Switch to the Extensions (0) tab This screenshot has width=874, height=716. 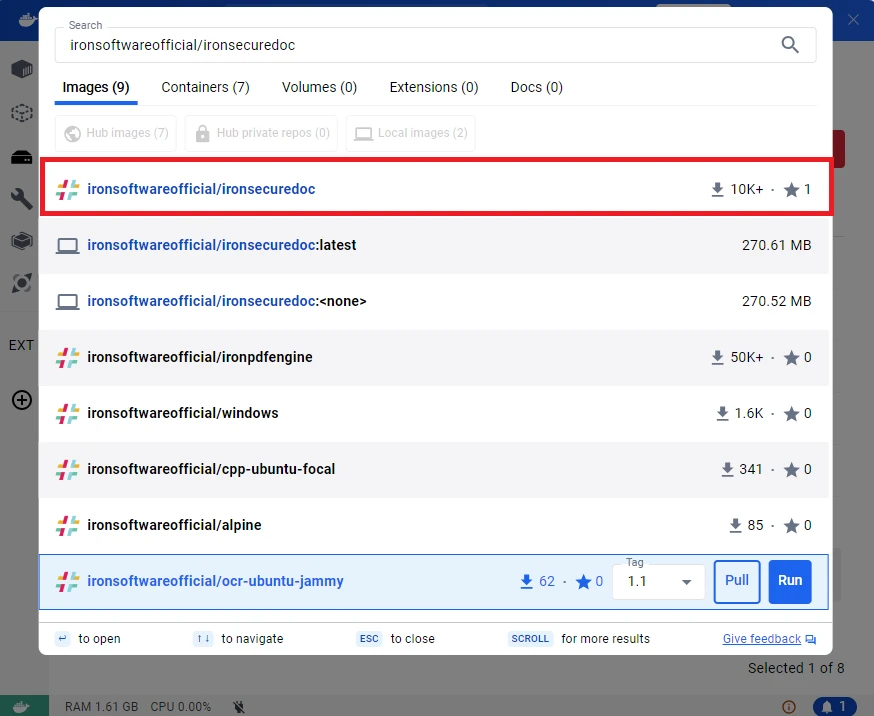coord(433,87)
